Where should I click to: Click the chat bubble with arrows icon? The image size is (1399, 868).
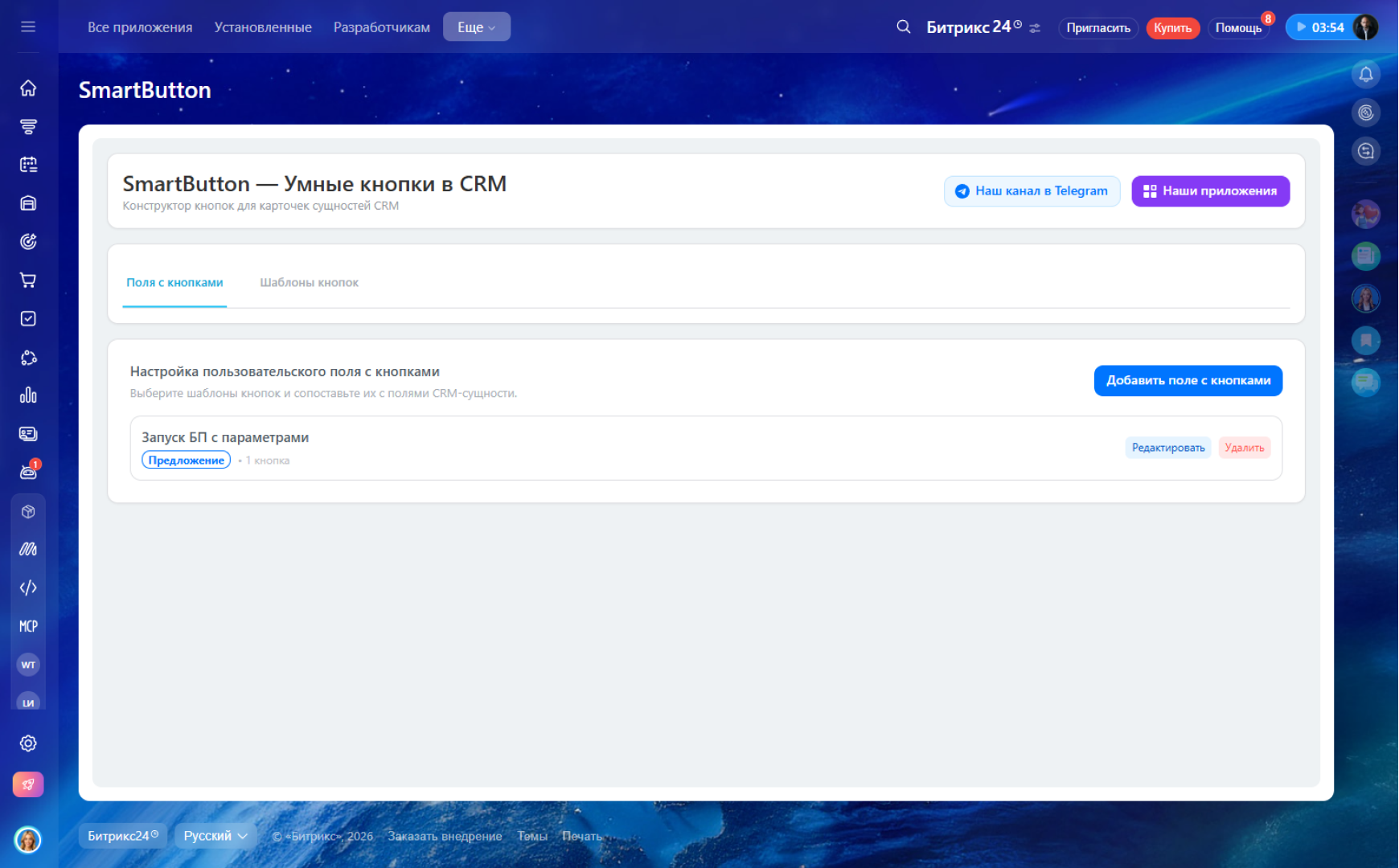point(1366,151)
